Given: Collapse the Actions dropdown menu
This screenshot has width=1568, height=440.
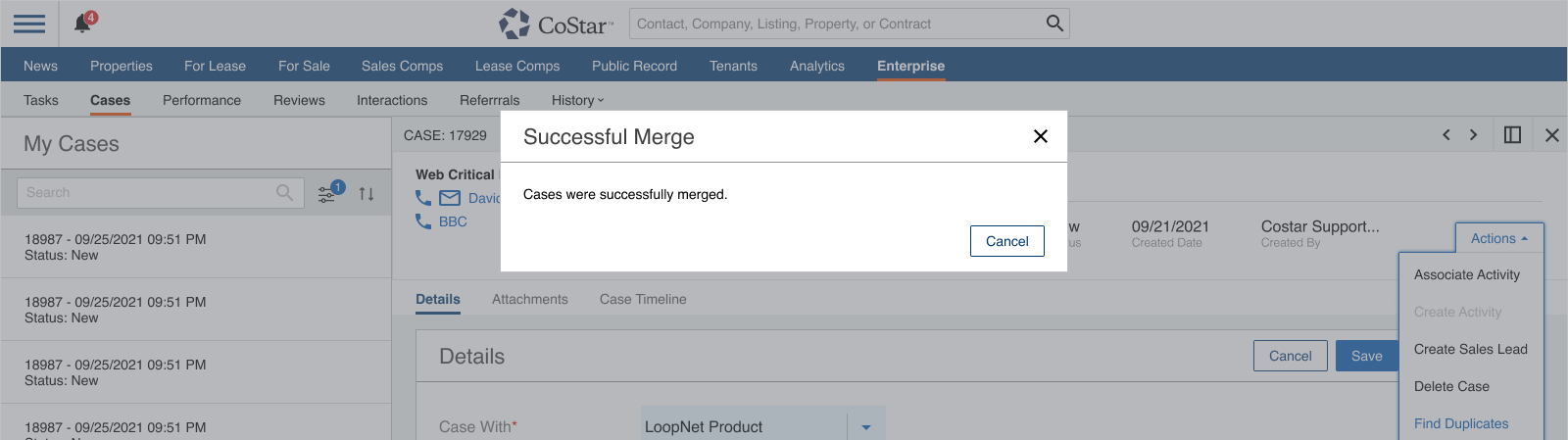Looking at the screenshot, I should 1498,238.
